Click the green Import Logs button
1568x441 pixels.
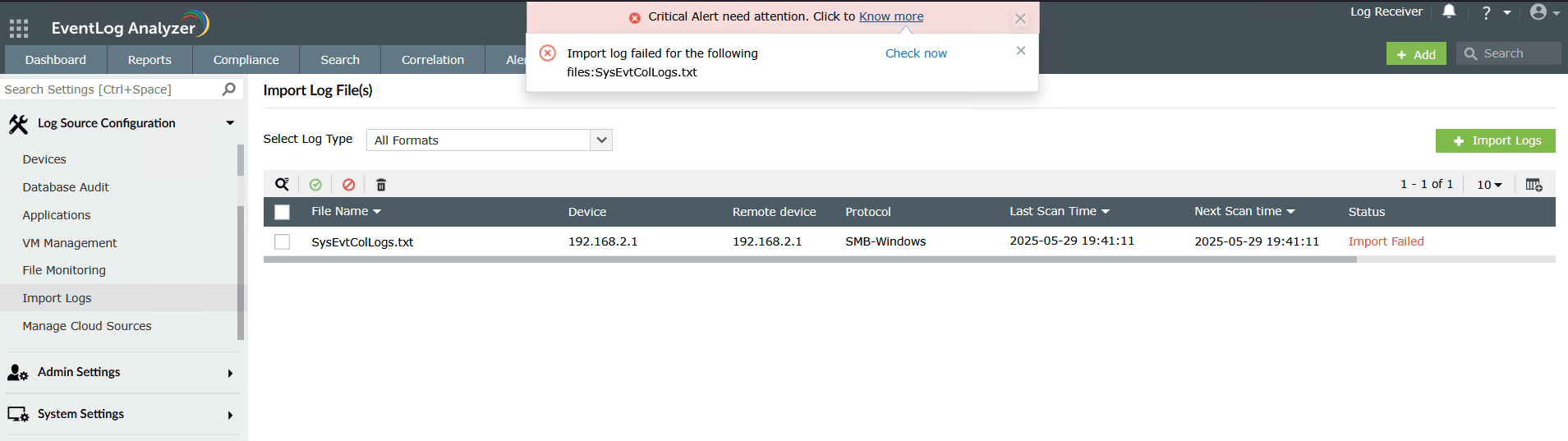tap(1495, 140)
